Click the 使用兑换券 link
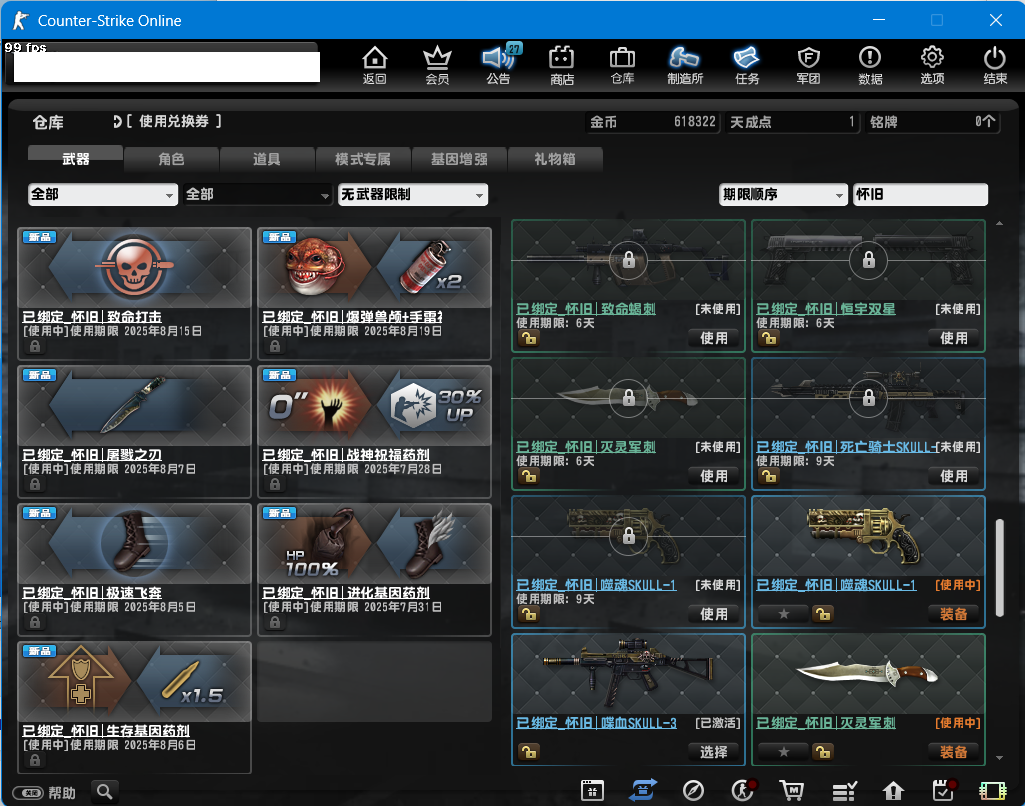 tap(173, 121)
